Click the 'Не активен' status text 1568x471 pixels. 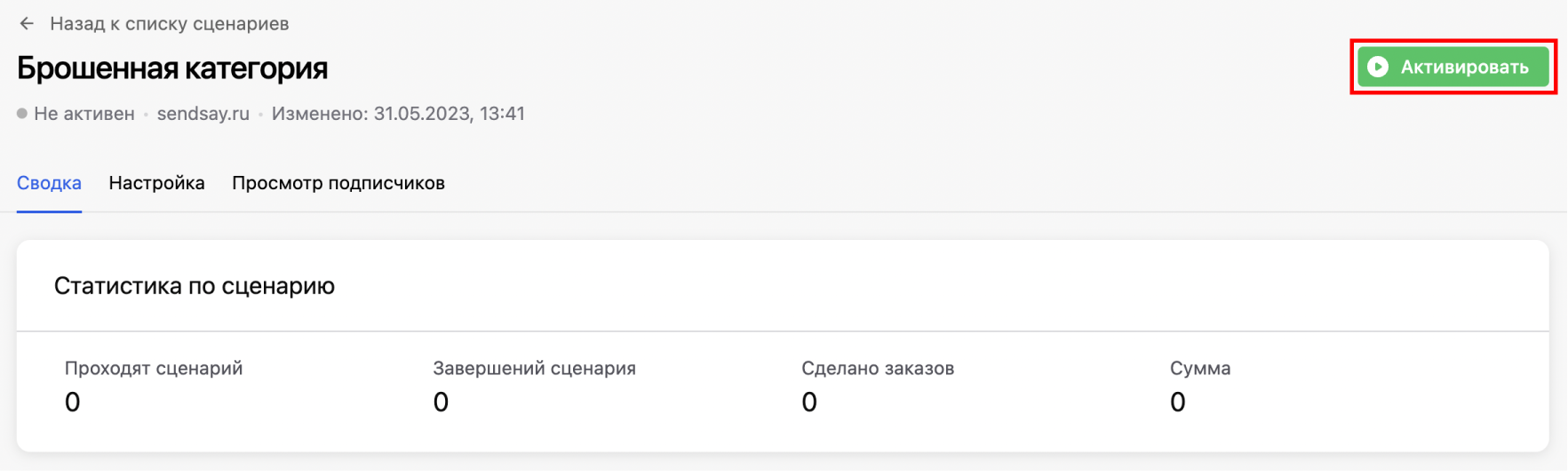(x=84, y=114)
